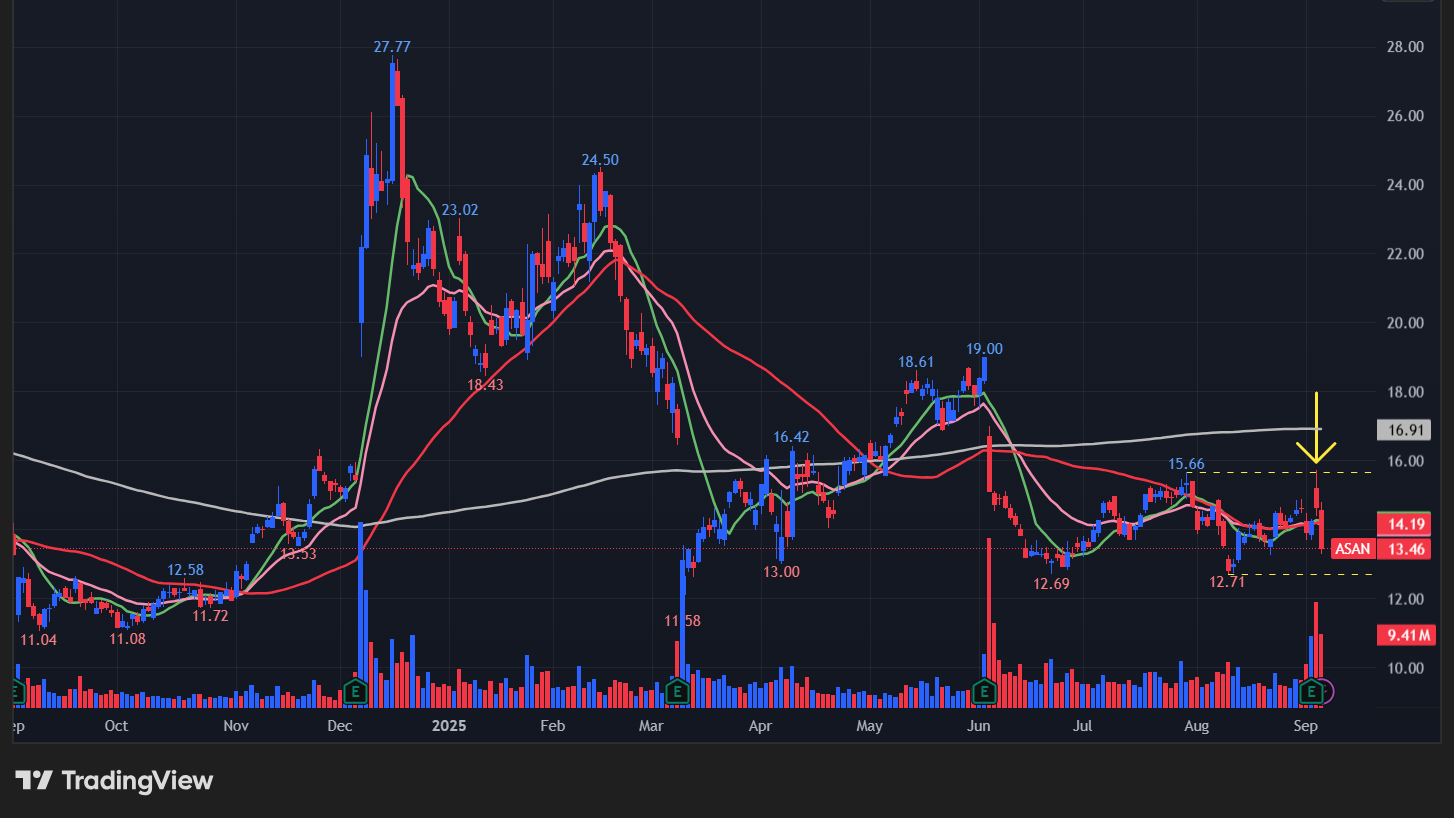Viewport: 1454px width, 818px height.
Task: Click the Apr time axis label
Action: tap(760, 726)
